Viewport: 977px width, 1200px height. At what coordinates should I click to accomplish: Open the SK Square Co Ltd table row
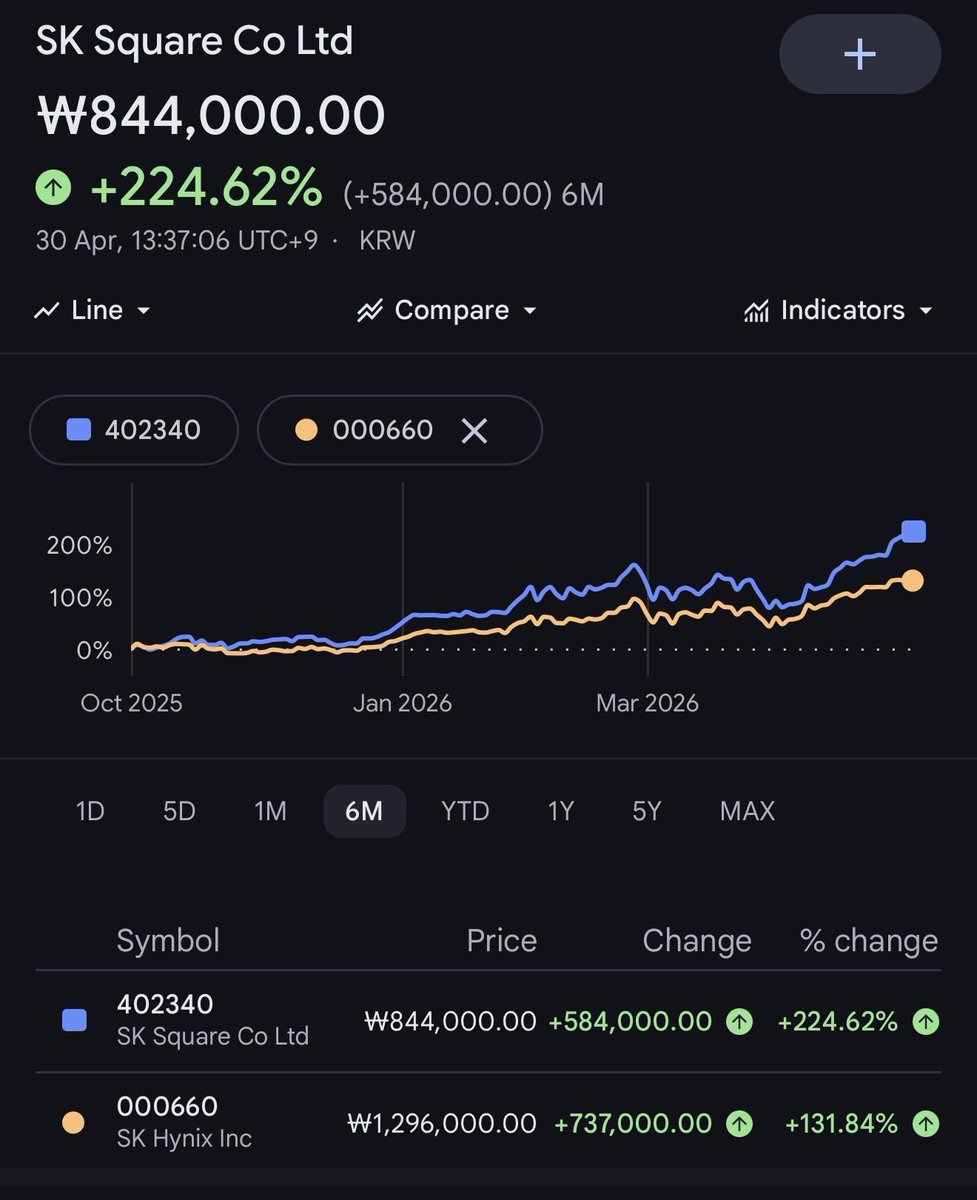[488, 1021]
